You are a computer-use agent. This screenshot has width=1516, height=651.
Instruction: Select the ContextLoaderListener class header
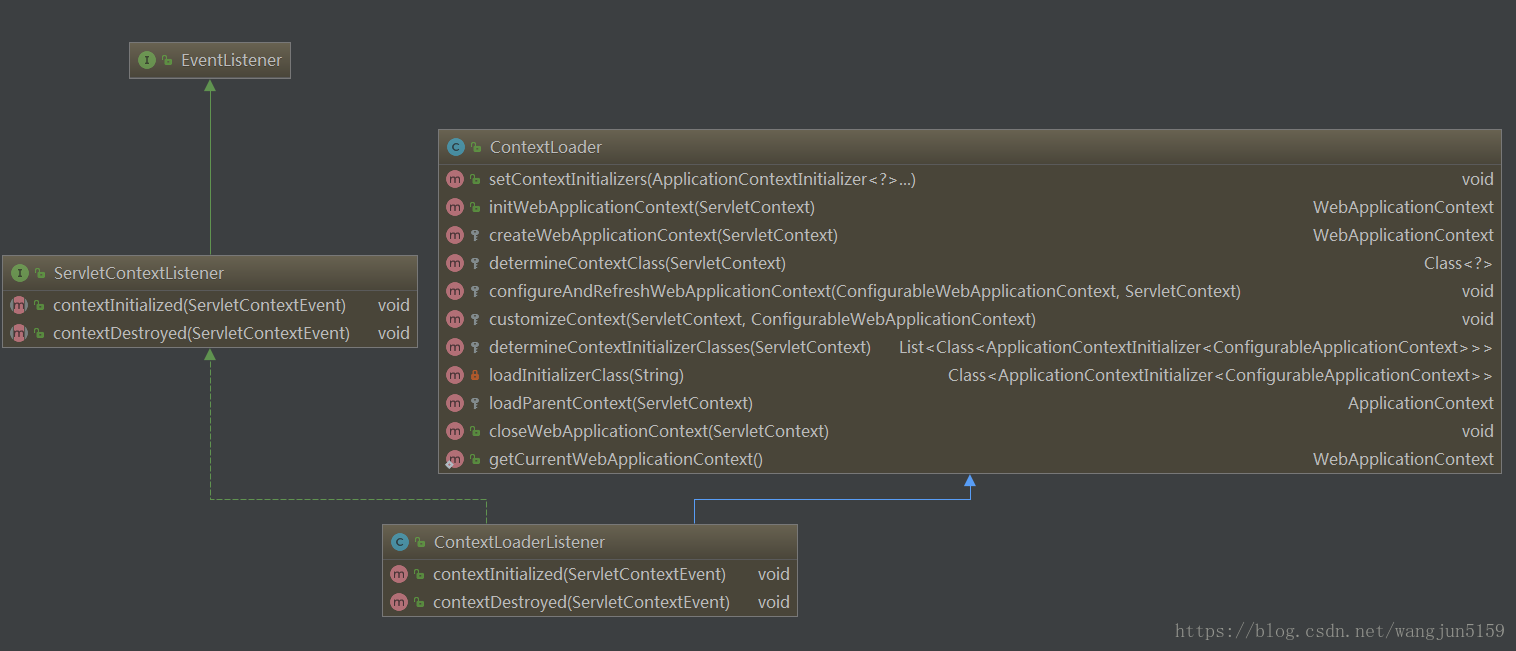[590, 542]
